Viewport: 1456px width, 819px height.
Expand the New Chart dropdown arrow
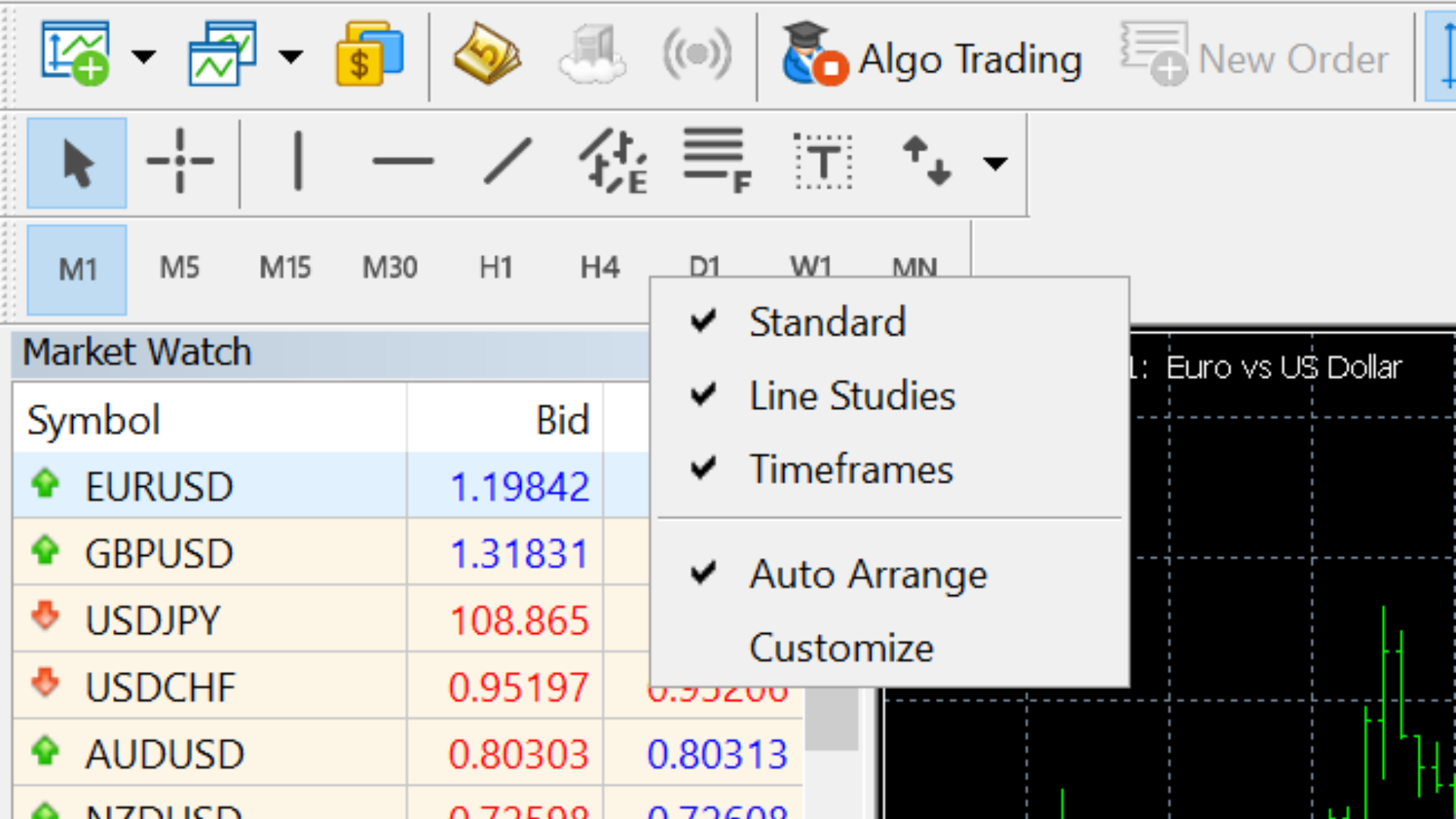143,56
